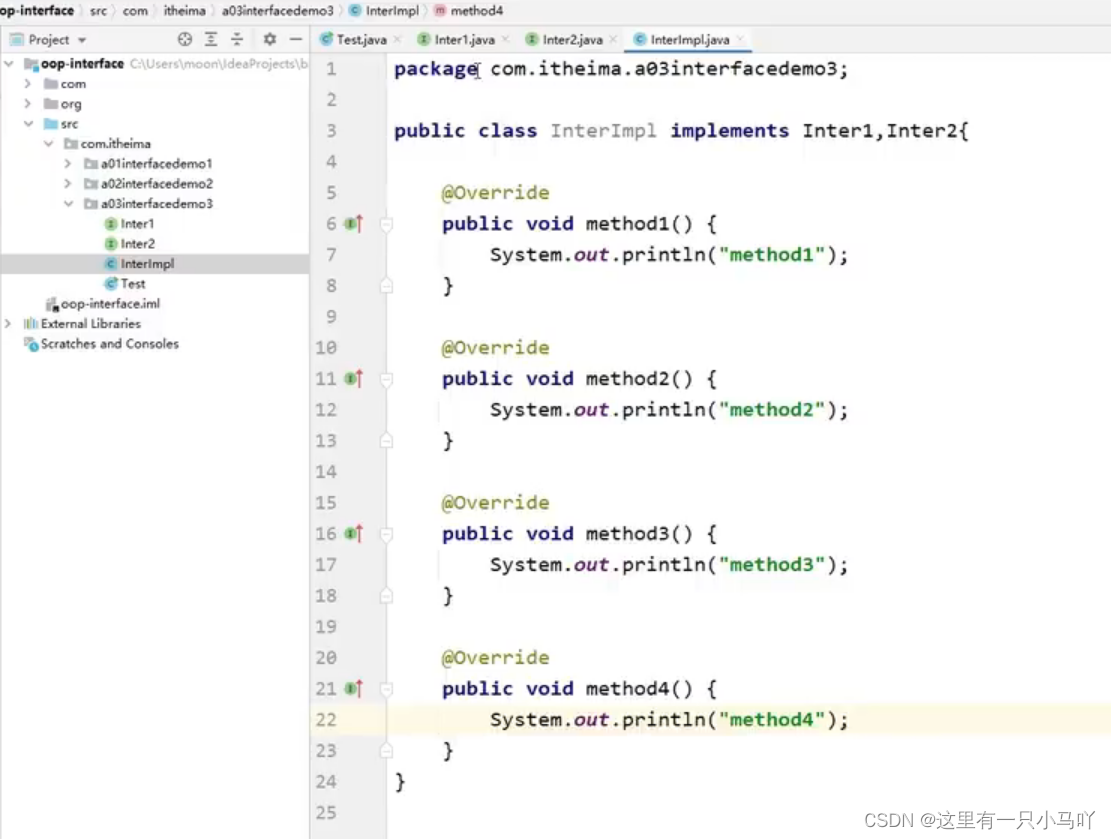The image size is (1111, 839).
Task: Click the External Libraries icon
Action: point(30,324)
